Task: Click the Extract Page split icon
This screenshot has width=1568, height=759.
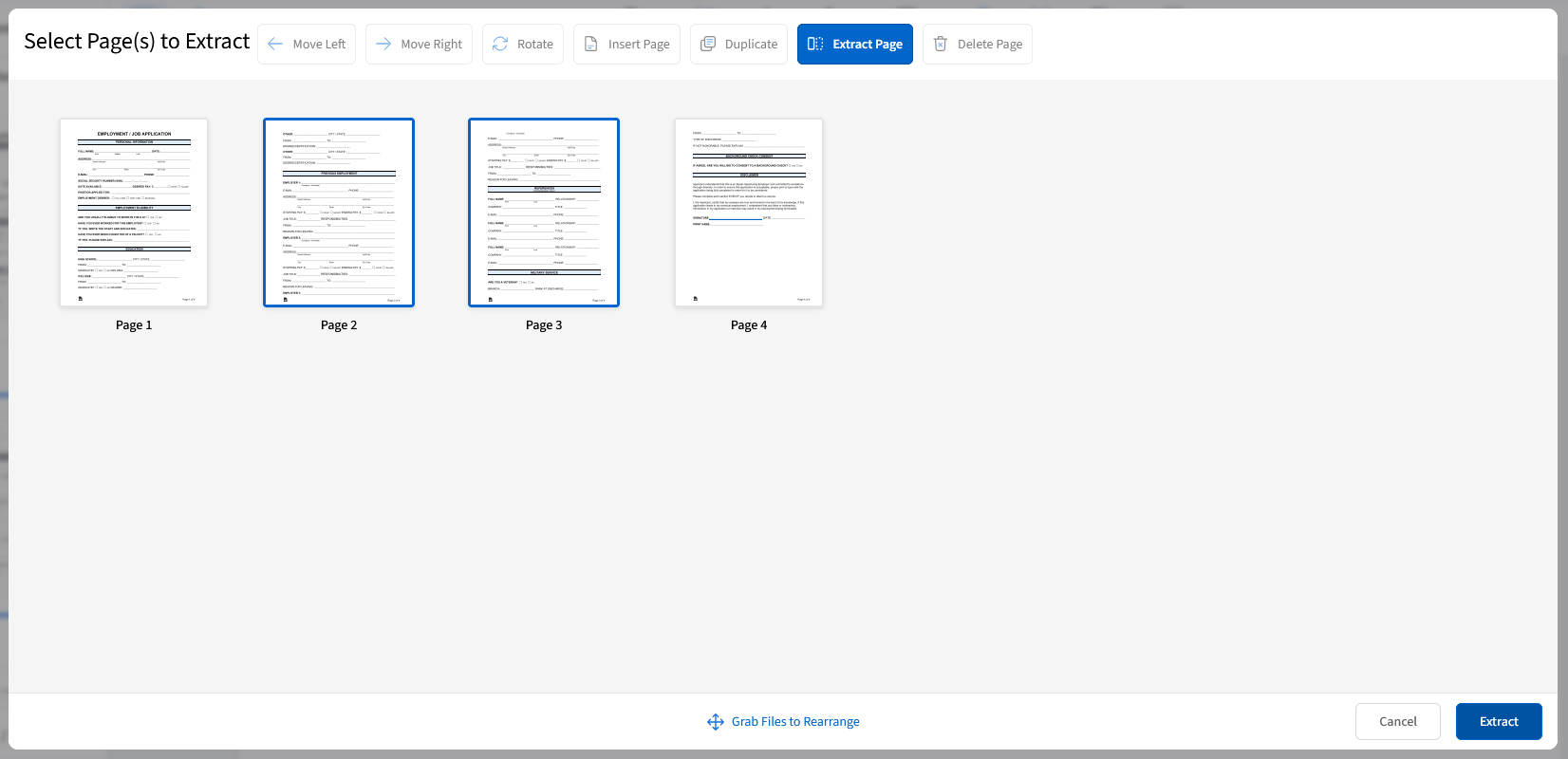Action: coord(815,44)
